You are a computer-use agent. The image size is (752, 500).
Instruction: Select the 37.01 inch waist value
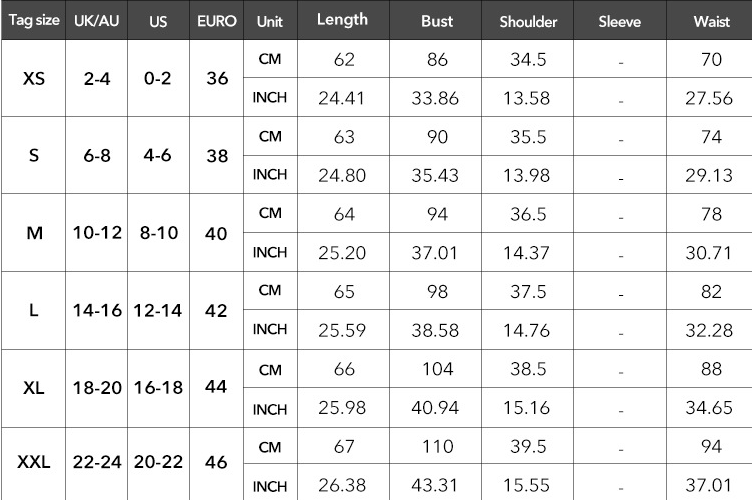711,486
